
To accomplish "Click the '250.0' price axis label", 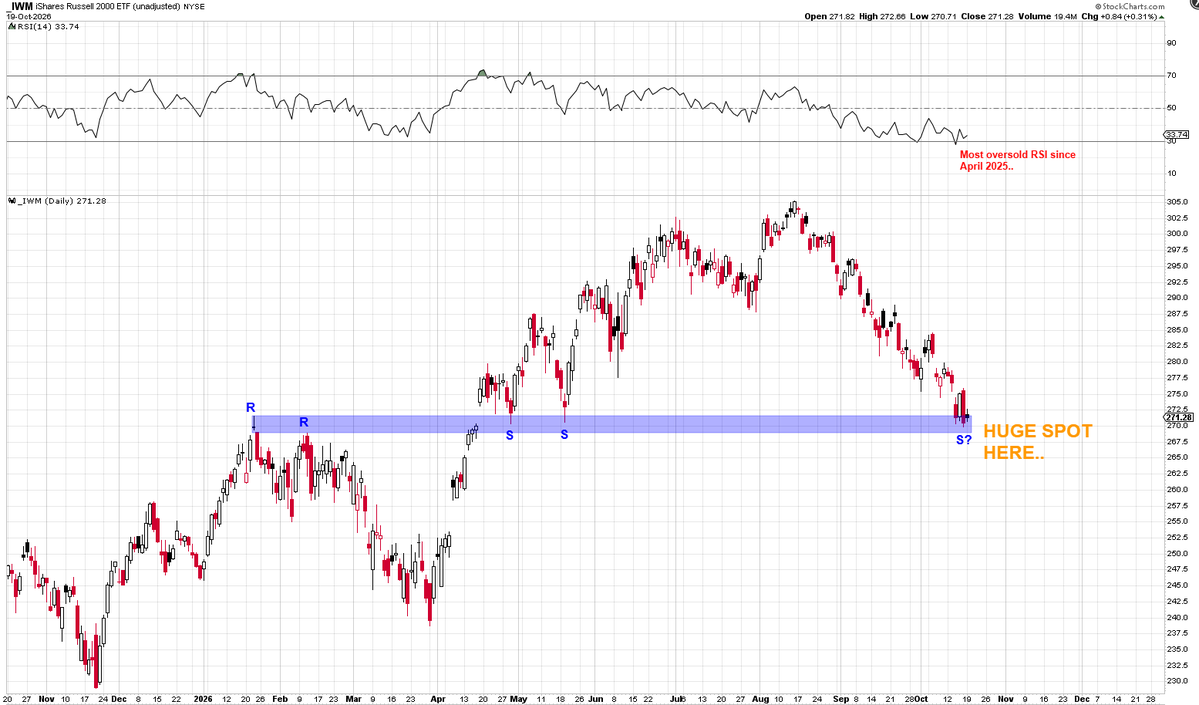I will tap(1178, 554).
